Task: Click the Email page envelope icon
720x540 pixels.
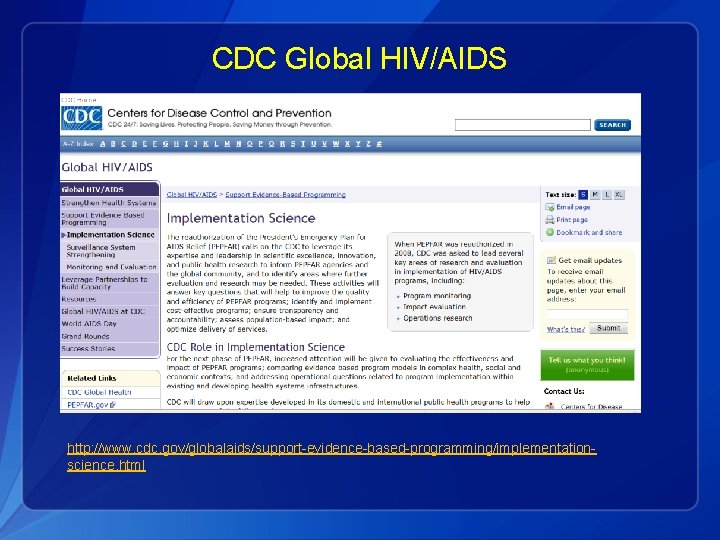Action: coord(550,207)
